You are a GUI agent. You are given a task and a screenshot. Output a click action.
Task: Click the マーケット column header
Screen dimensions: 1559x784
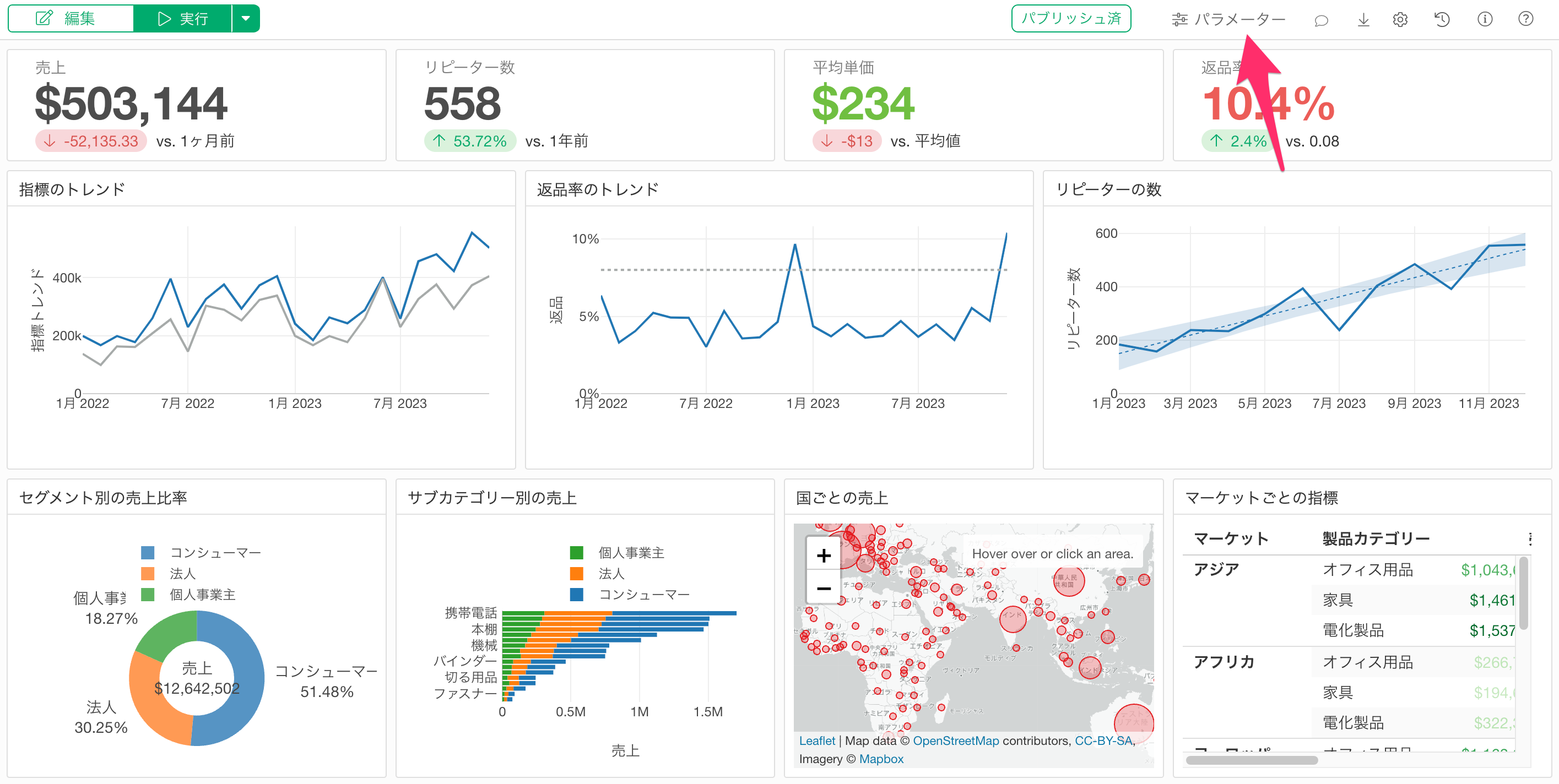point(1231,538)
